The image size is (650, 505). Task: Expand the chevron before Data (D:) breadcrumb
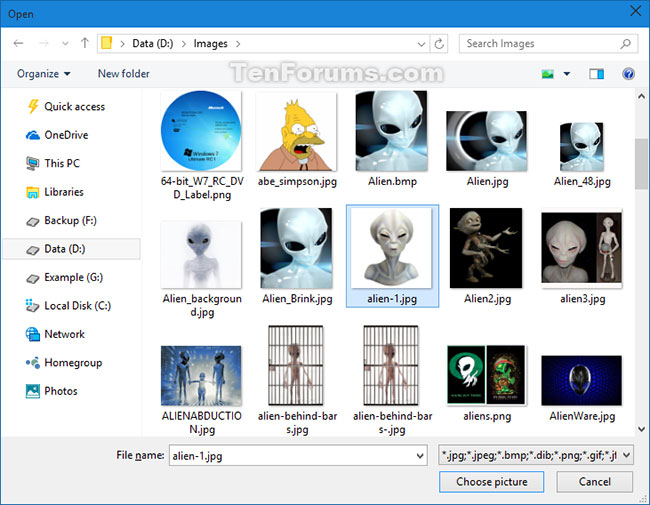coord(122,44)
